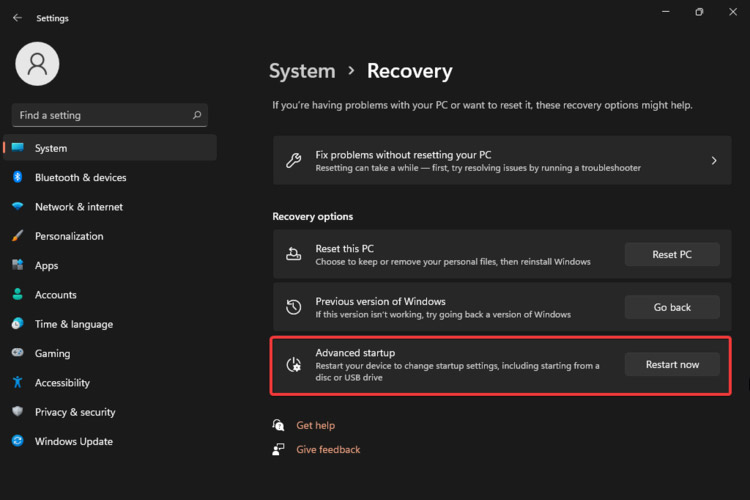Click the Privacy & security shield icon
Screen dimensions: 750x500
[17, 412]
